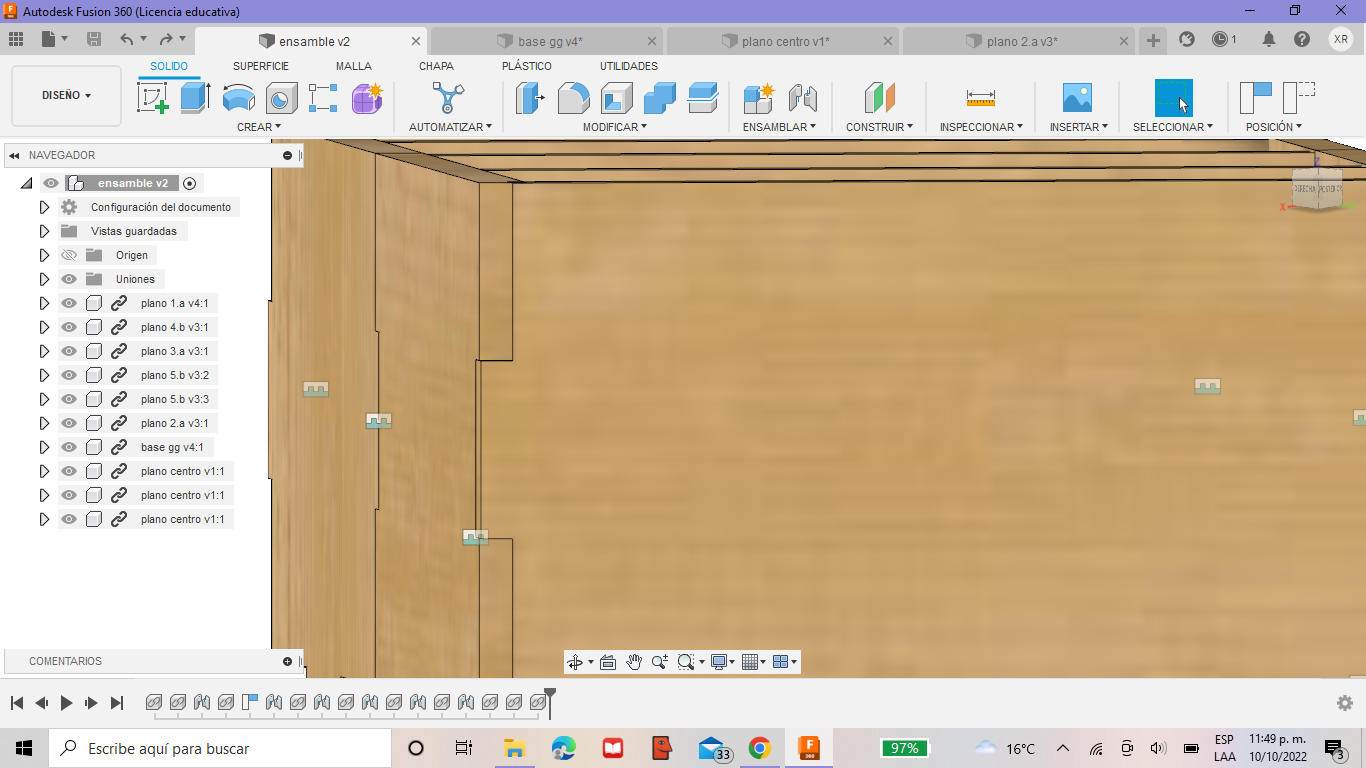1366x768 pixels.
Task: Expand the plano 5.b v3:3 node
Action: pyautogui.click(x=44, y=399)
